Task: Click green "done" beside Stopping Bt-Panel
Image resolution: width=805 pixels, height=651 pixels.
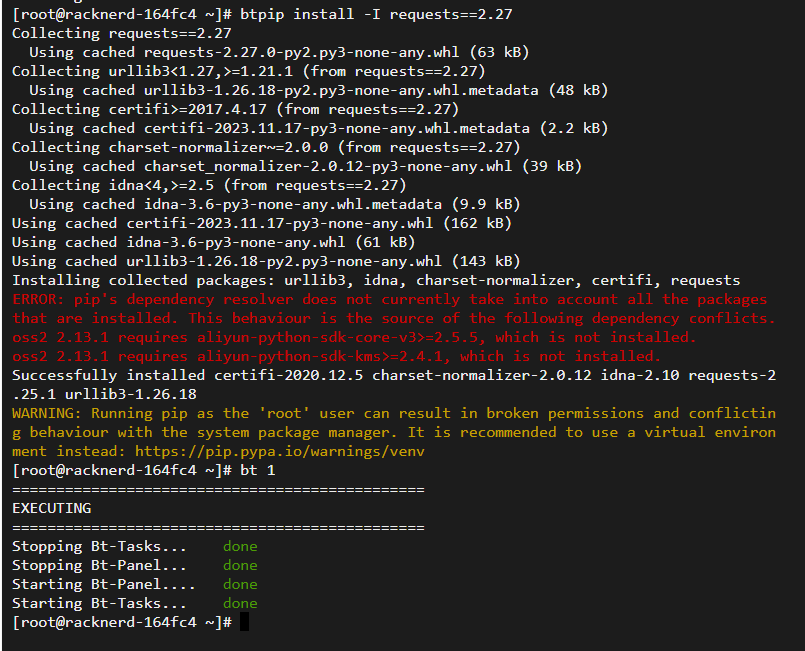Action: coord(240,565)
